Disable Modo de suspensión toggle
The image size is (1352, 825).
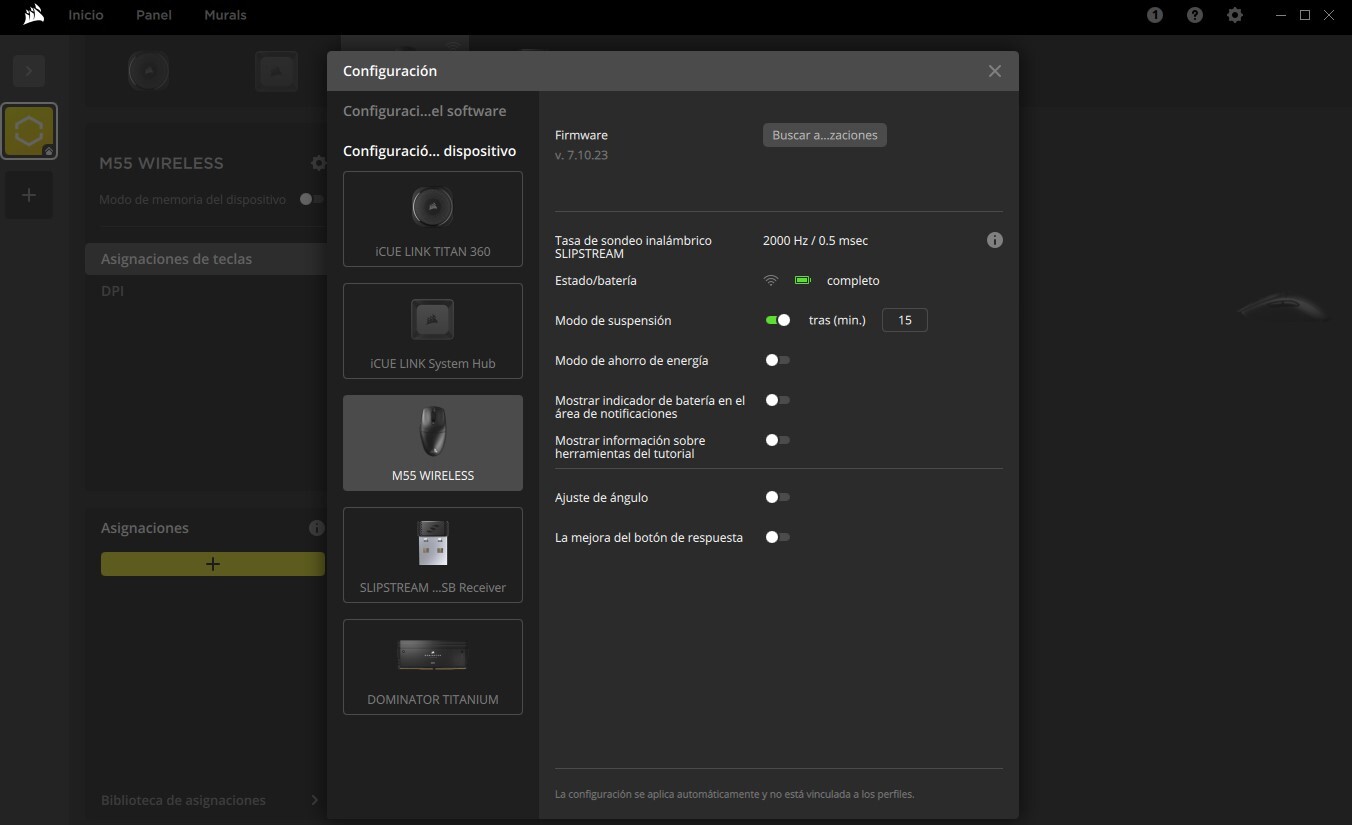[778, 320]
